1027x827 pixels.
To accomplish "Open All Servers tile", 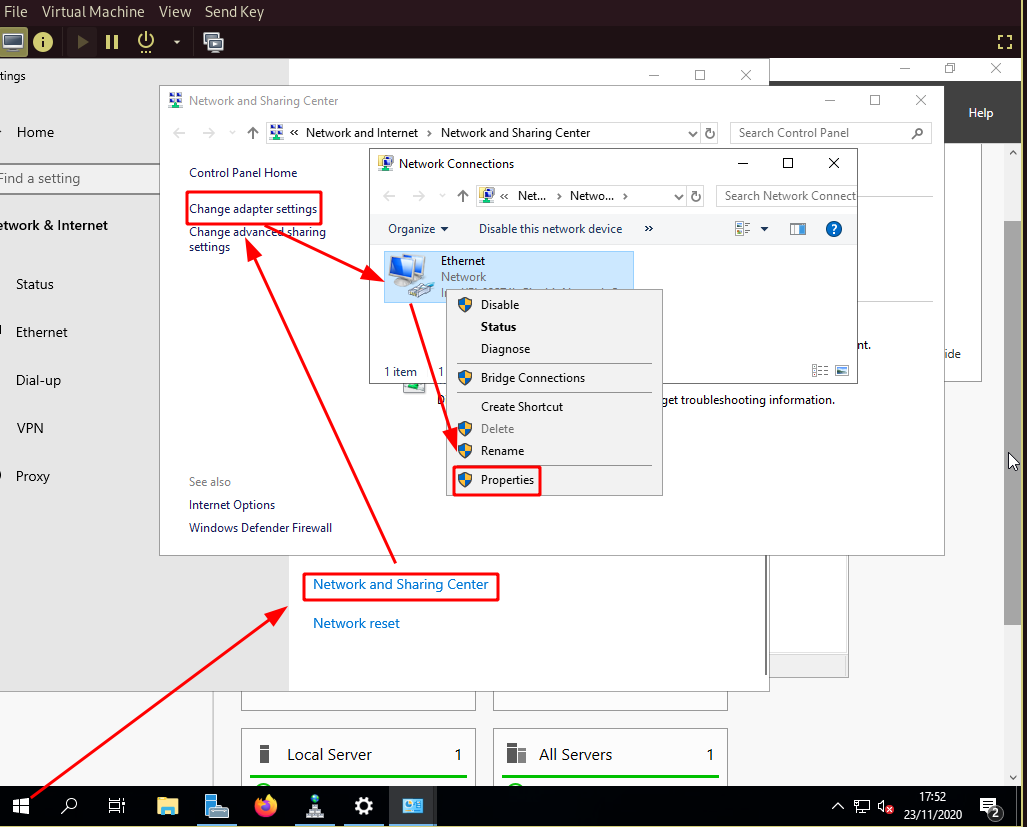I will click(610, 755).
